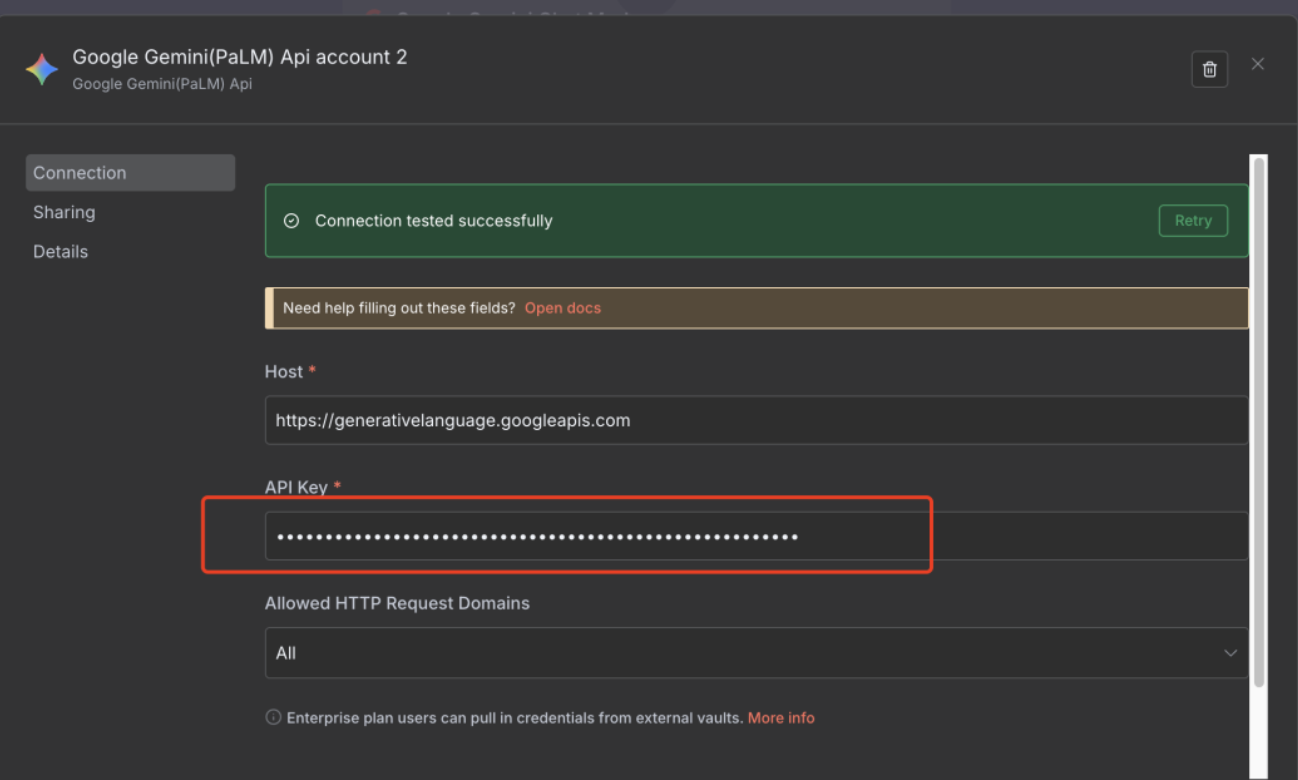Click 'Need help filling out these fields?' text
The width and height of the screenshot is (1298, 780).
(399, 308)
